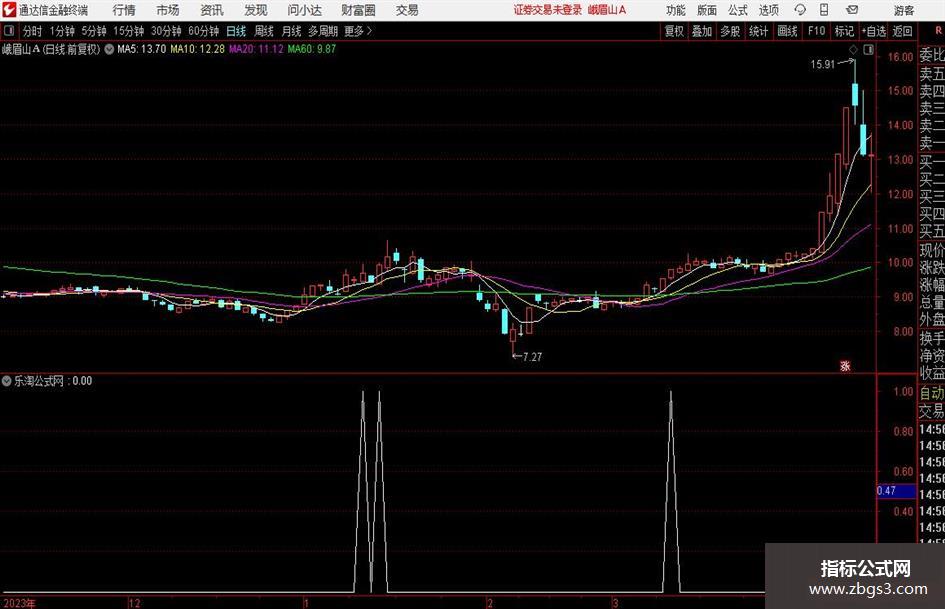Toggle the left sidebar panel icon
The image size is (945, 609).
click(x=9, y=31)
